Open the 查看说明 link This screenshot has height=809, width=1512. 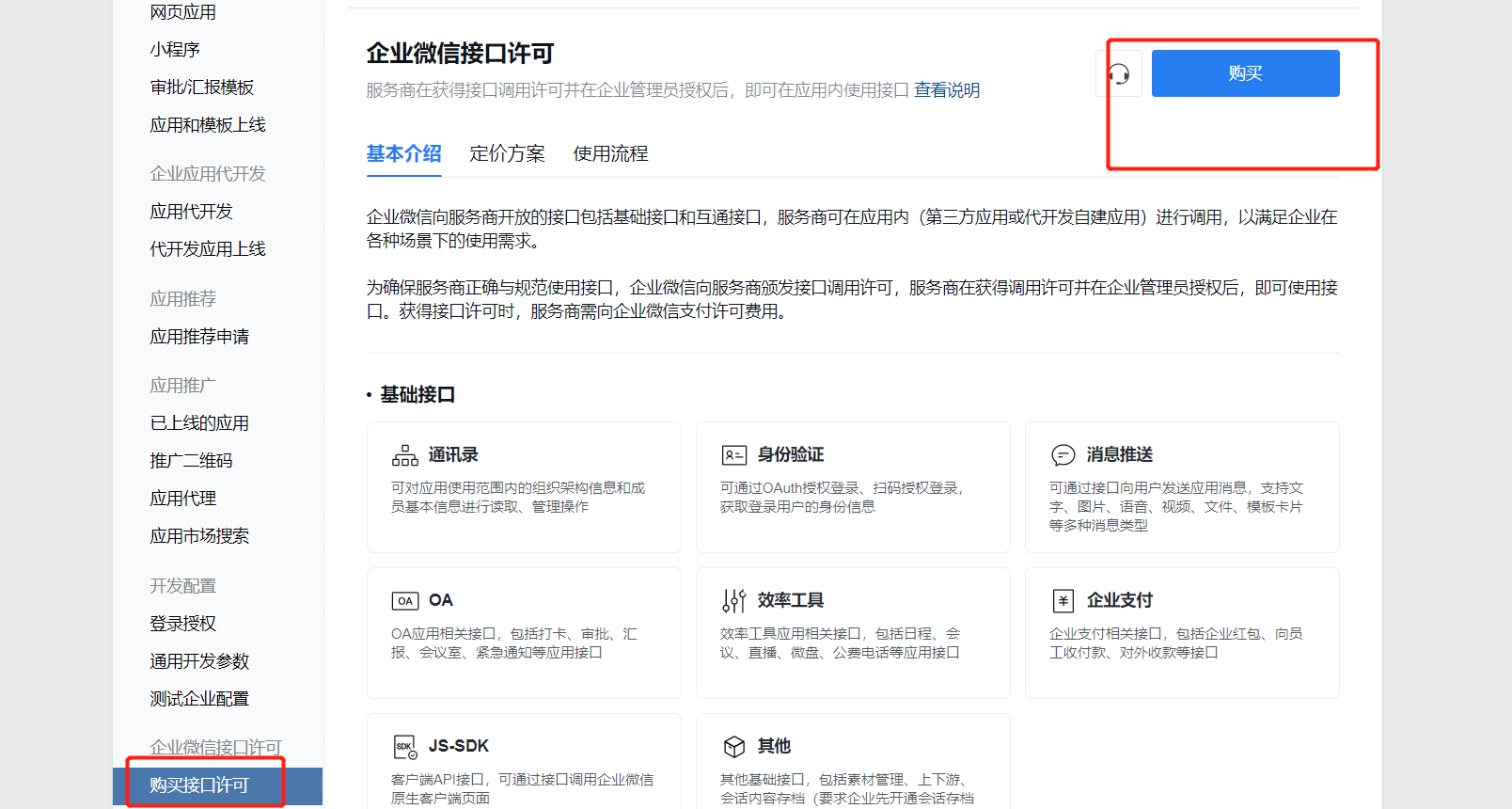[947, 90]
